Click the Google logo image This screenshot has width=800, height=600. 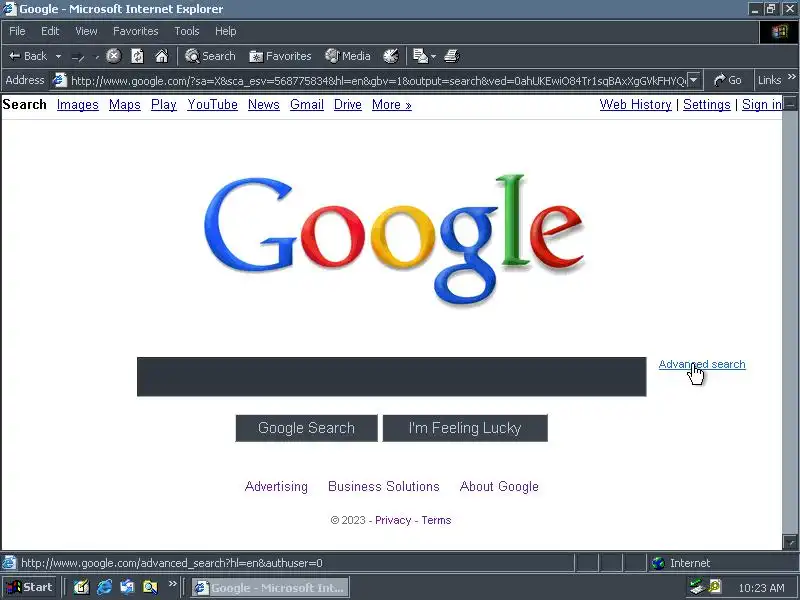(x=394, y=240)
